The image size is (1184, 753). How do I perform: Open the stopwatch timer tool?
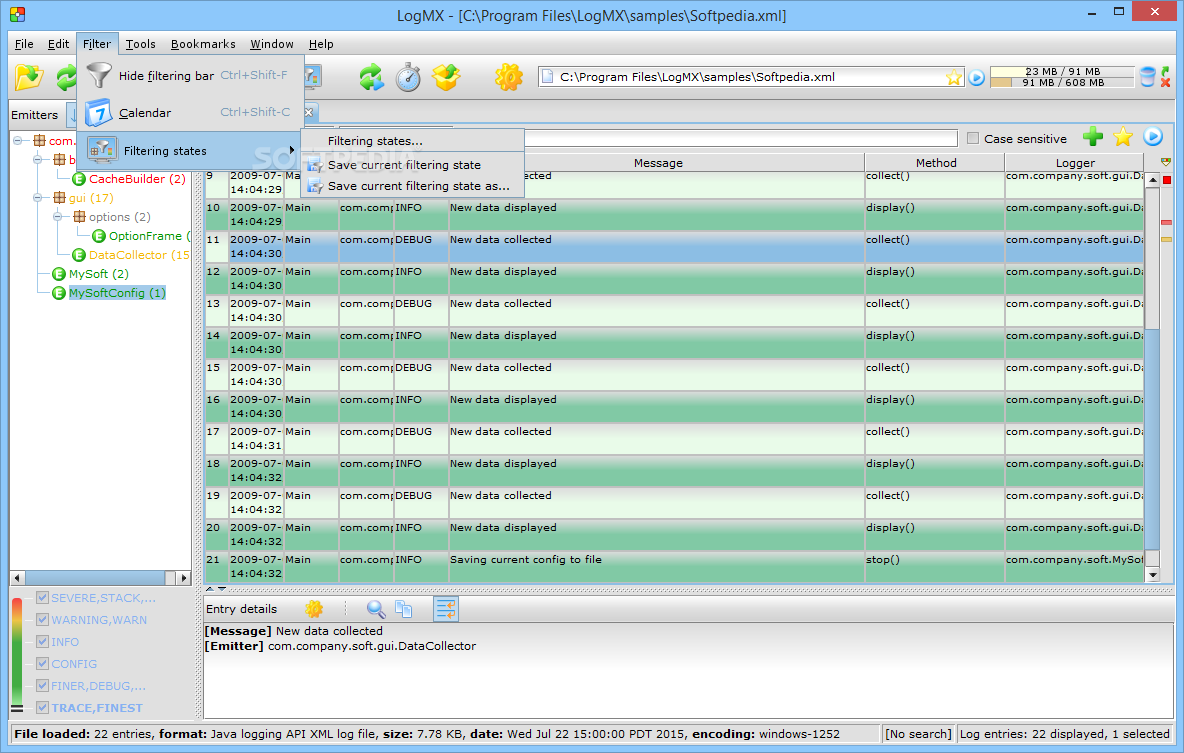tap(408, 77)
